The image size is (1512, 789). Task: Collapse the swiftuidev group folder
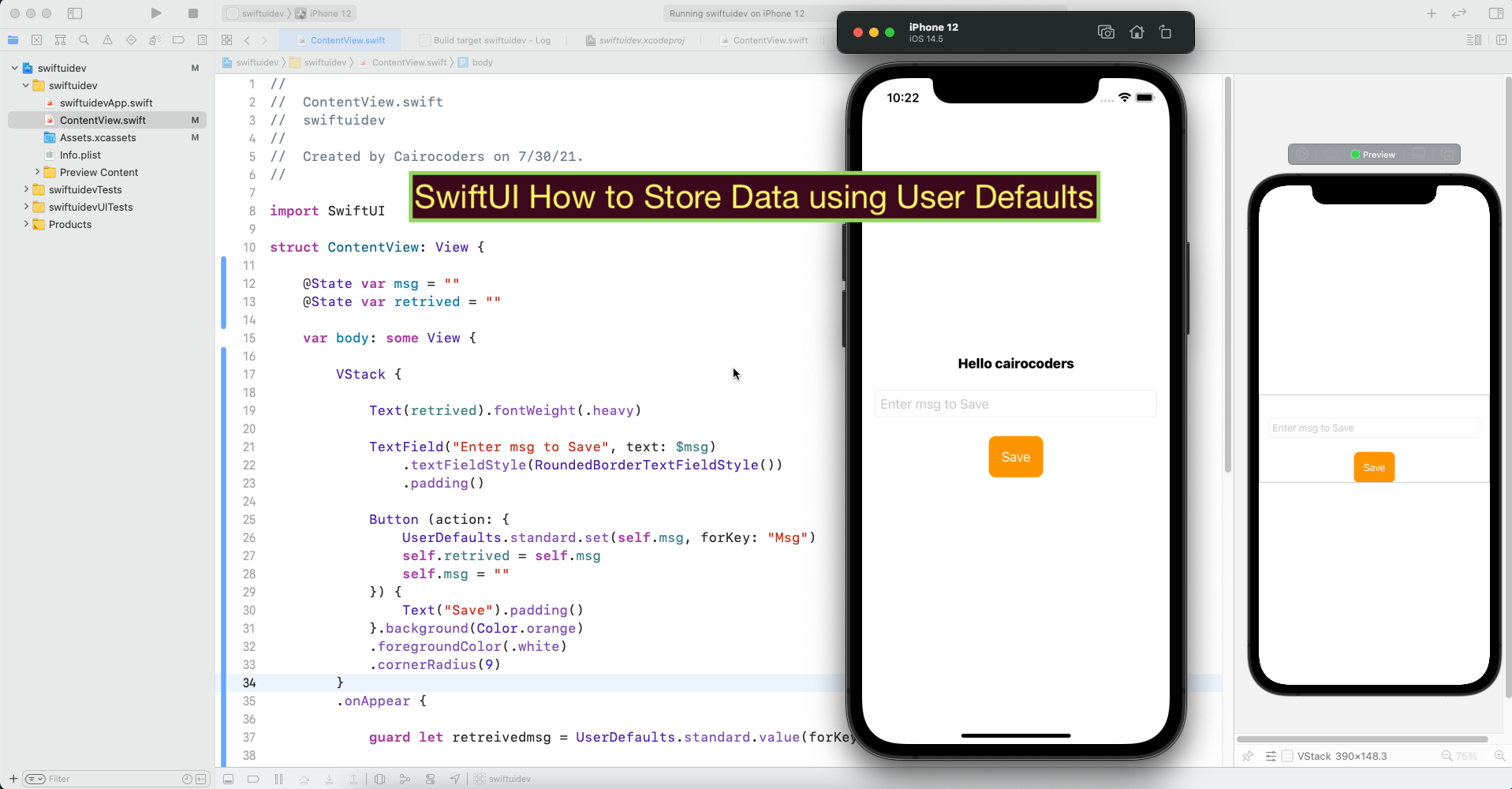[x=25, y=85]
